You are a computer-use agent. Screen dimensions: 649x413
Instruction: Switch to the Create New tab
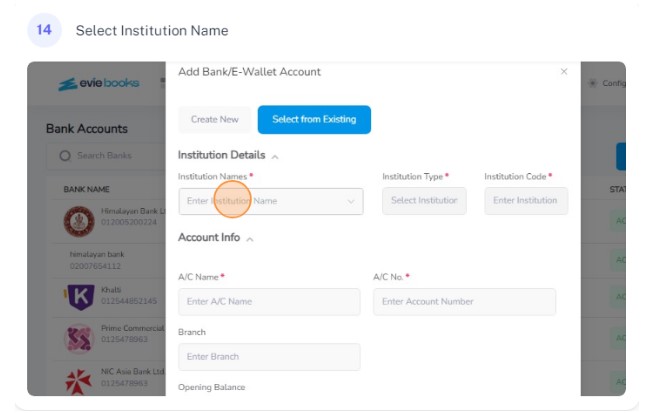214,120
